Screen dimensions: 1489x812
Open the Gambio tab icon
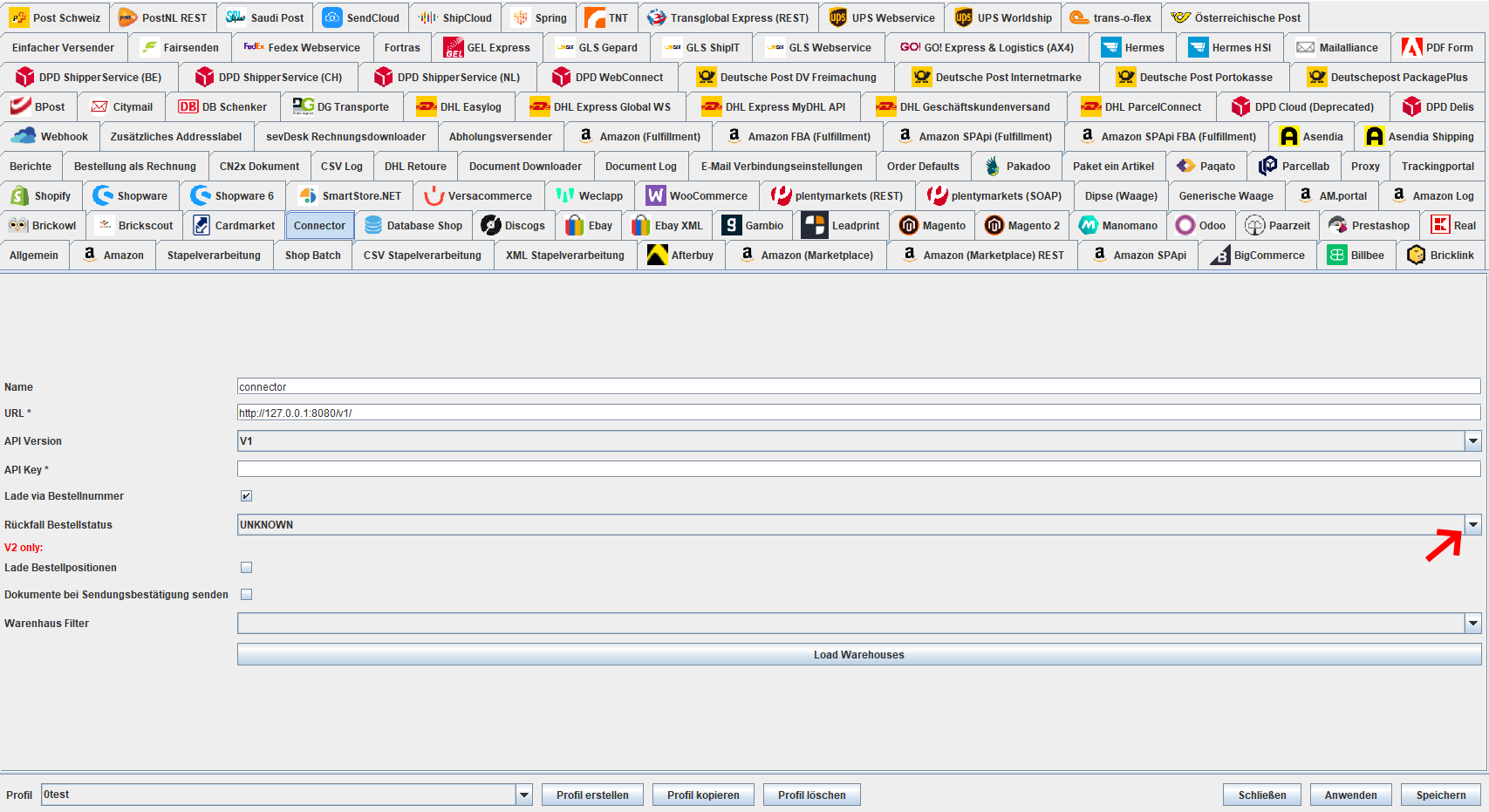732,225
